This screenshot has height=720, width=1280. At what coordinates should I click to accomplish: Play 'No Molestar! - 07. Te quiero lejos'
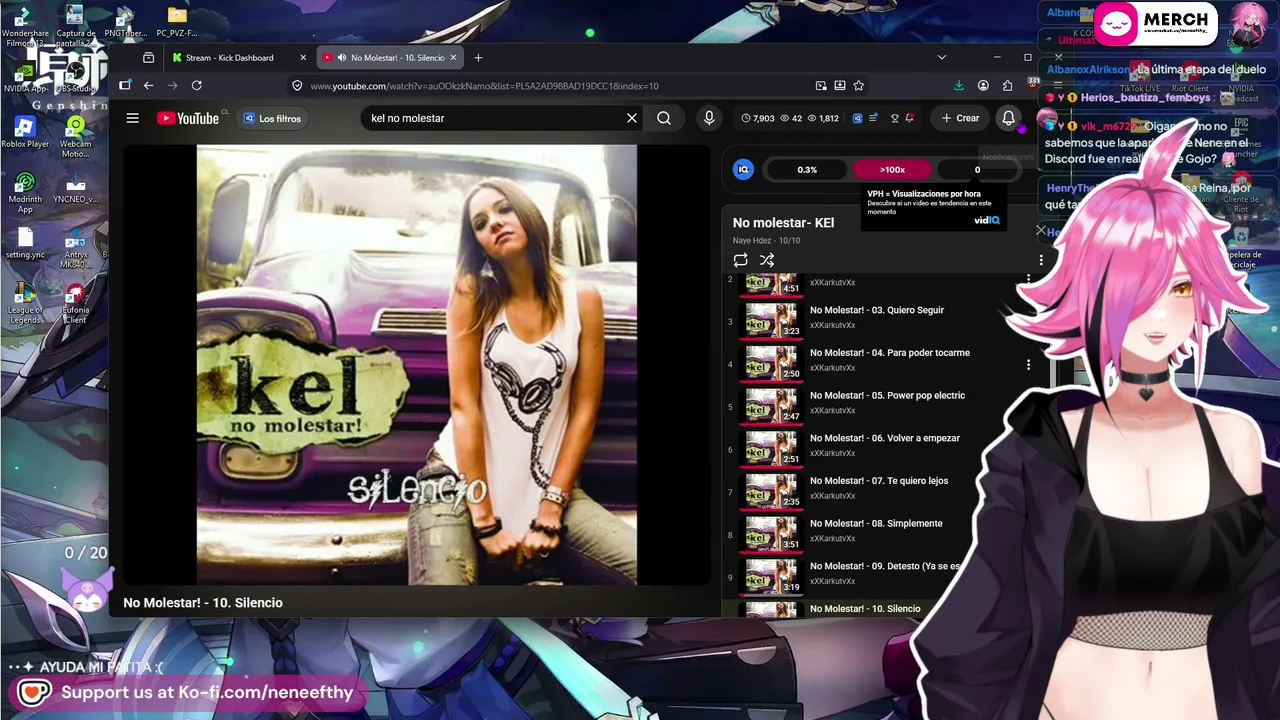pos(879,481)
